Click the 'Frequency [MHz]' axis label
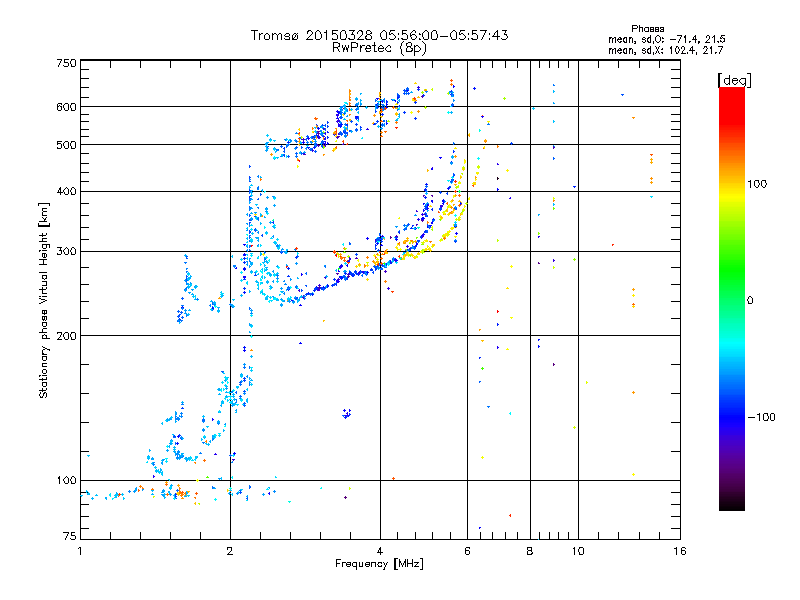 click(x=379, y=564)
